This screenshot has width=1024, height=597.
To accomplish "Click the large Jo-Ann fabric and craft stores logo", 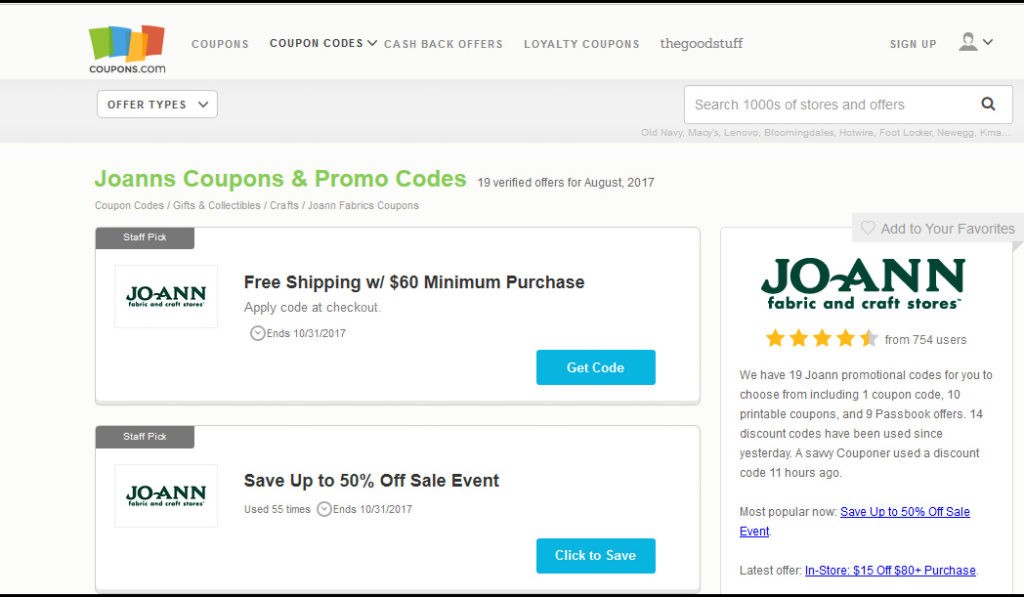I will tap(863, 283).
